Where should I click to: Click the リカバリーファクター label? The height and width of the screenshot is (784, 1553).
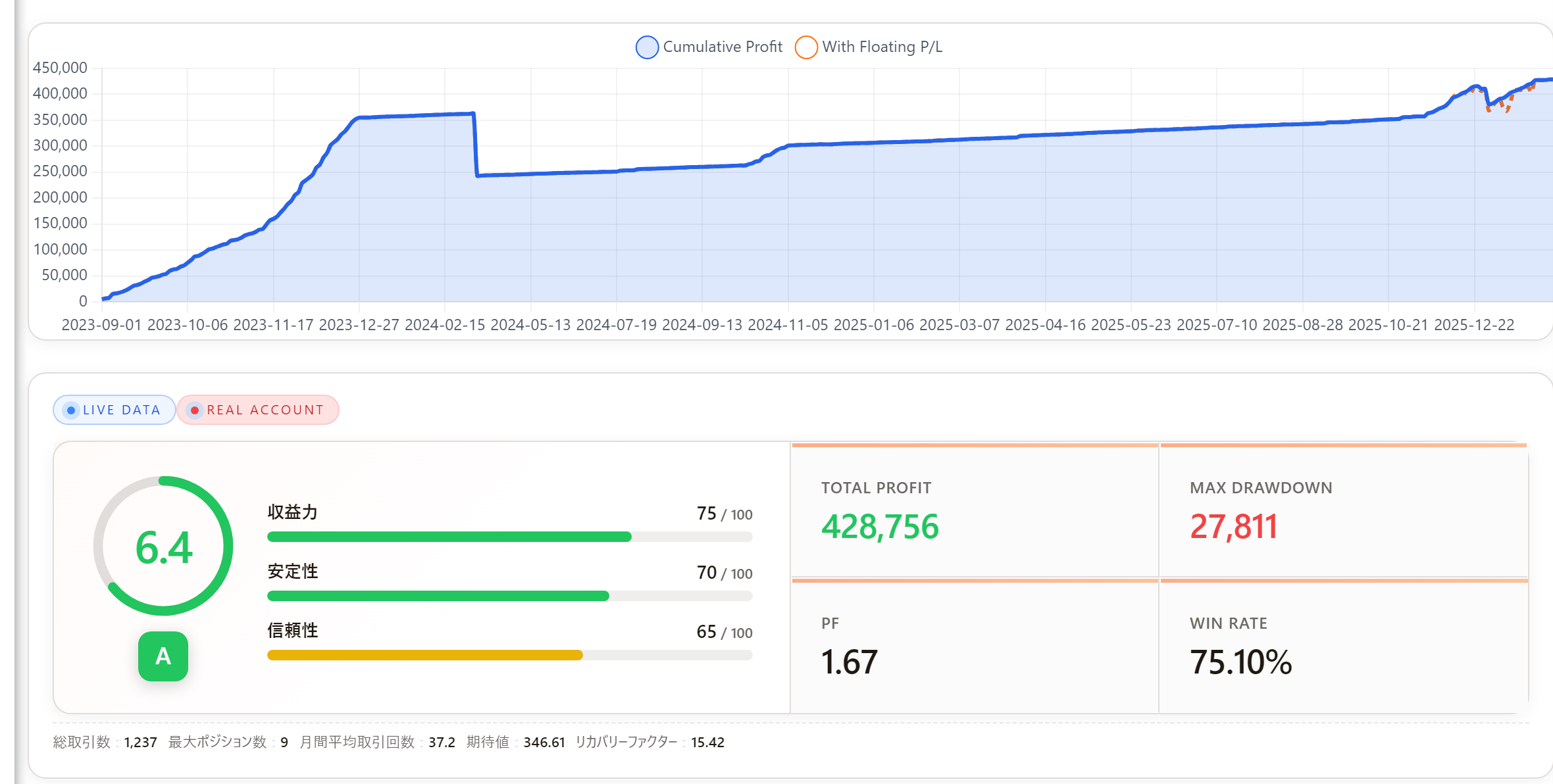[626, 743]
